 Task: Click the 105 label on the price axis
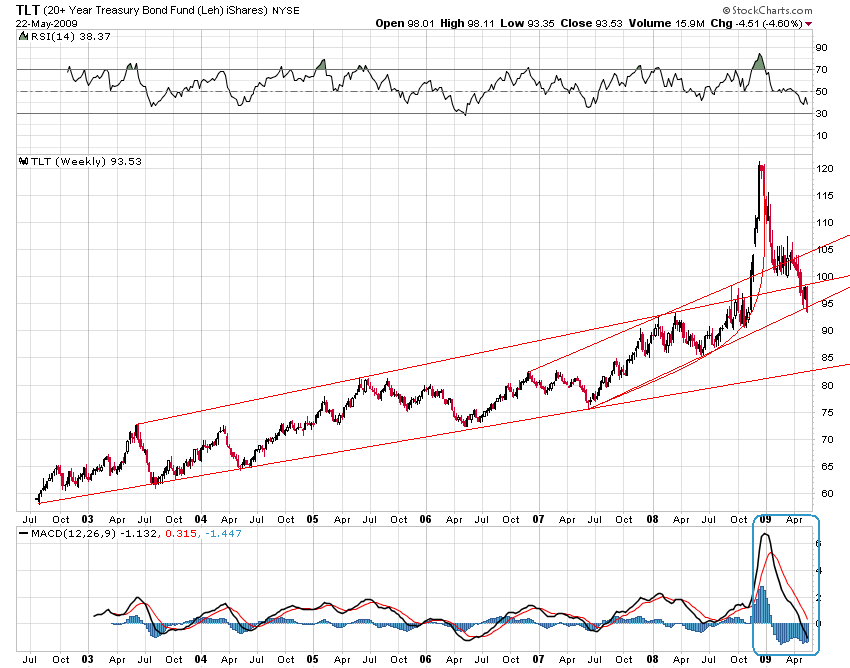pyautogui.click(x=825, y=249)
